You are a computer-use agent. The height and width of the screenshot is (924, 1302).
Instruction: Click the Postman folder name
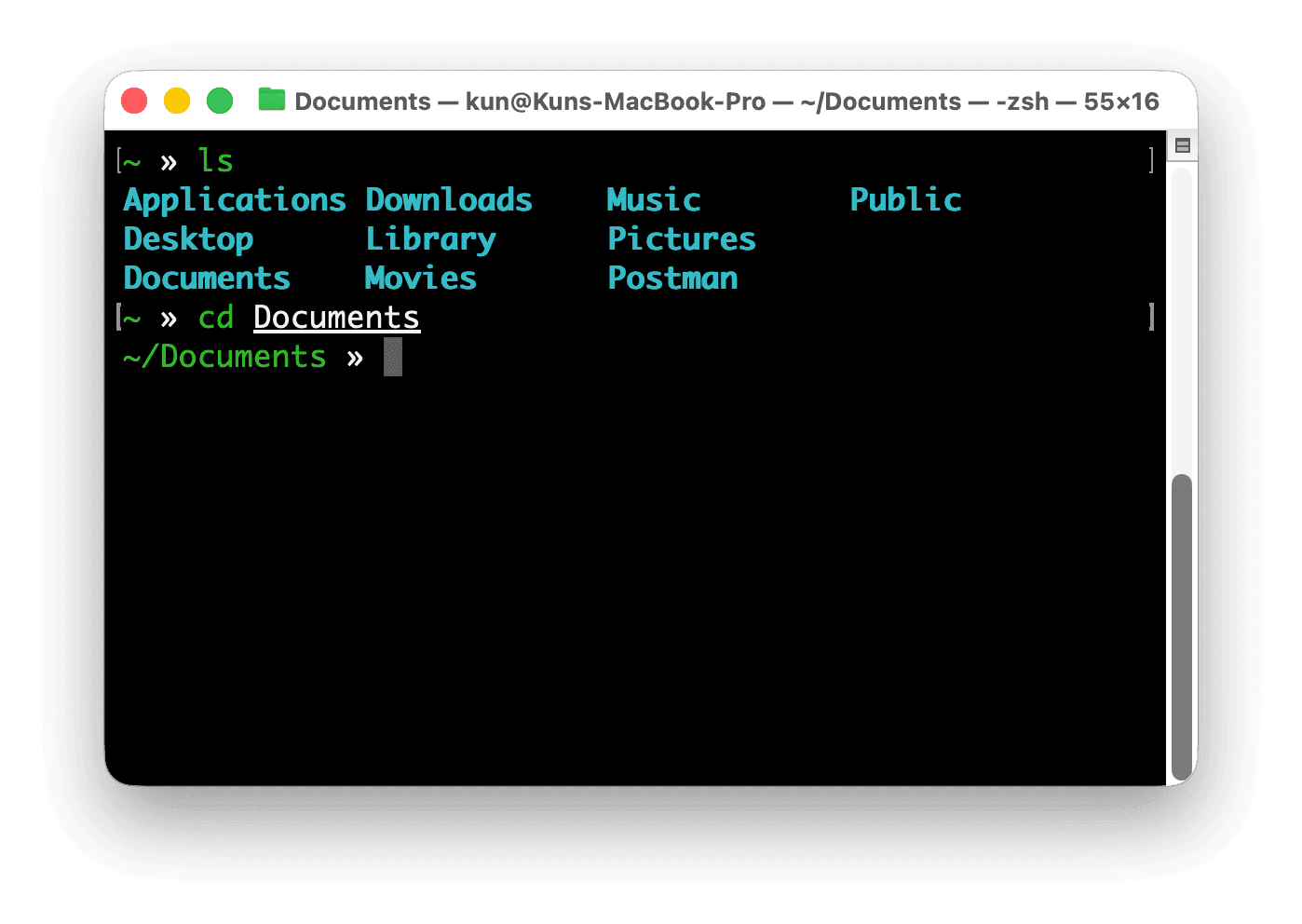click(672, 279)
